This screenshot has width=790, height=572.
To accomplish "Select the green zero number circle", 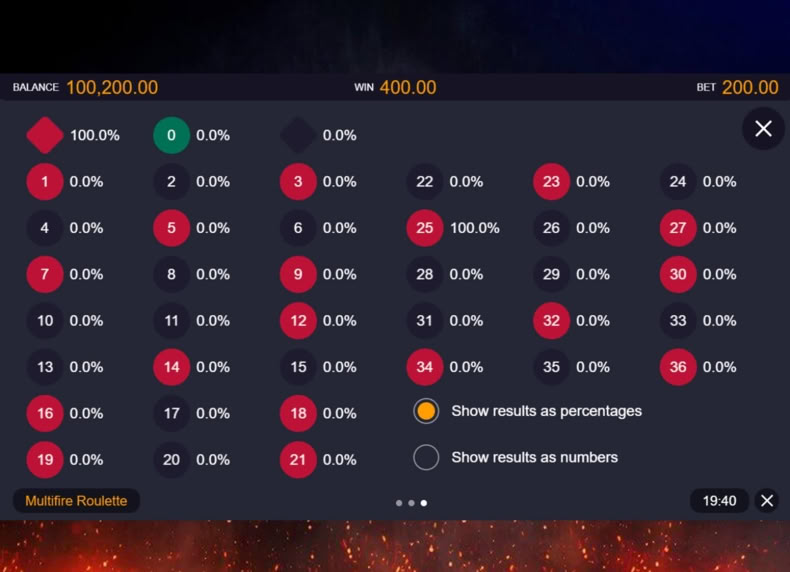I will [171, 135].
